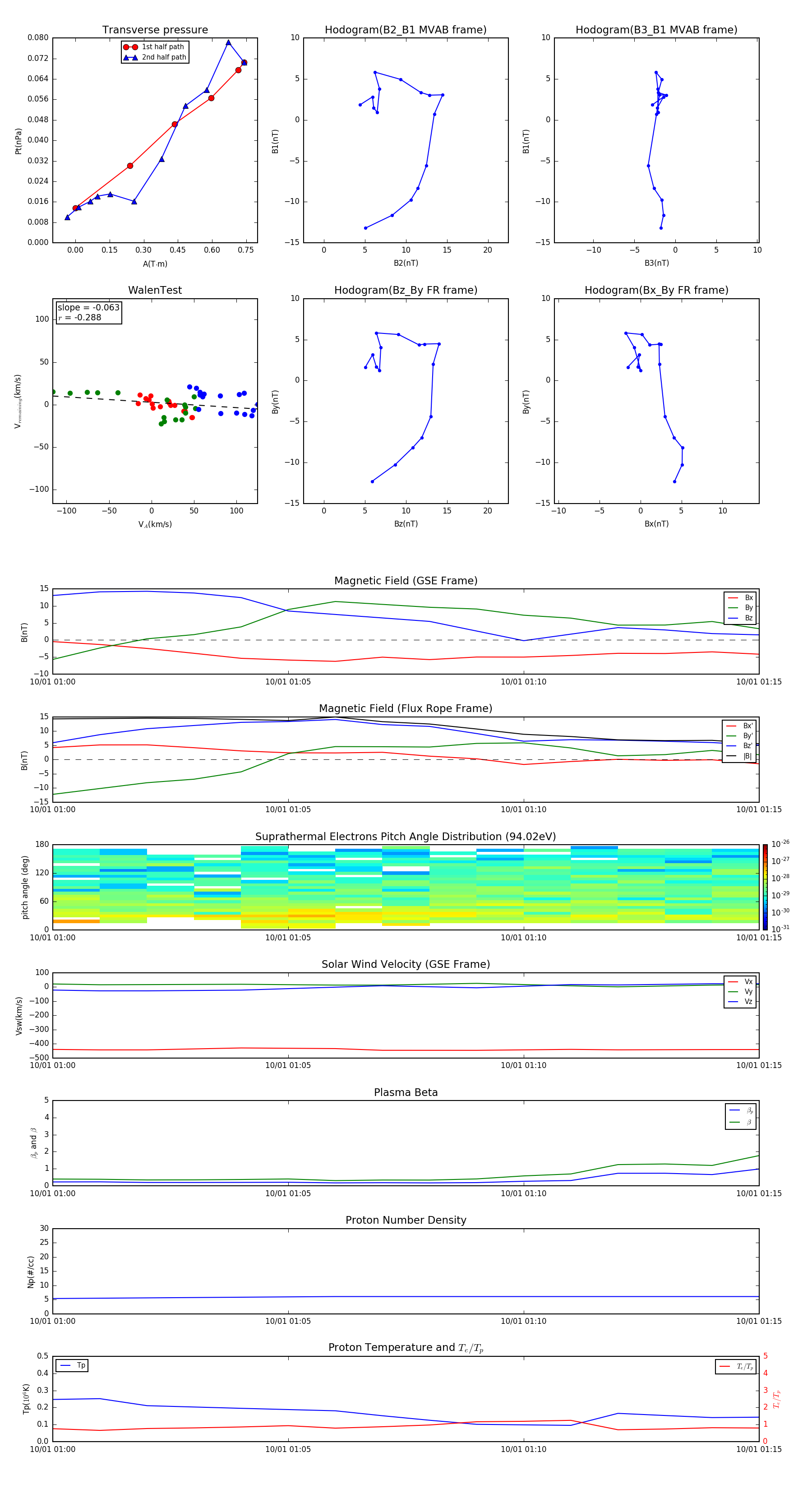Click the 'Vsw(km/s)' axis label
Image resolution: width=812 pixels, height=1489 pixels.
[x=18, y=1016]
